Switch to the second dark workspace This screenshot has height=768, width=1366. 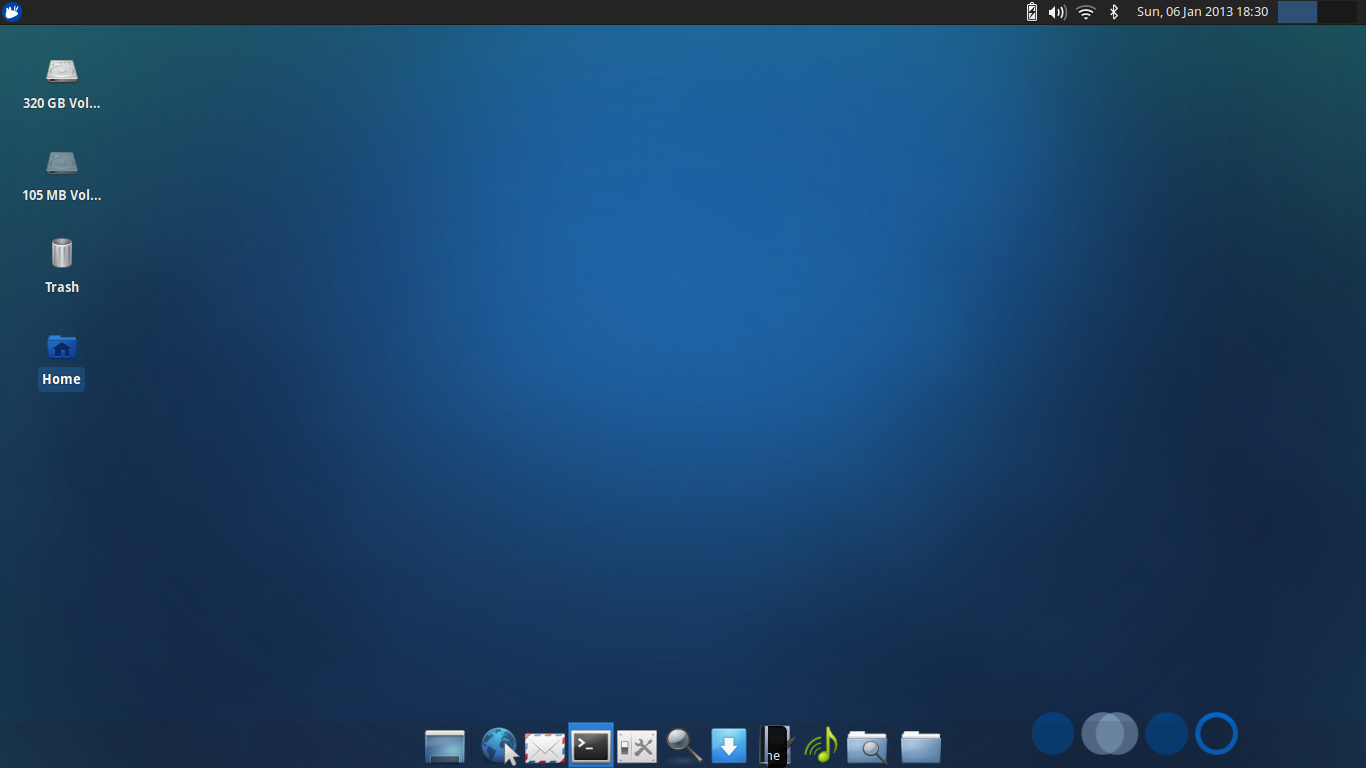[x=1336, y=12]
